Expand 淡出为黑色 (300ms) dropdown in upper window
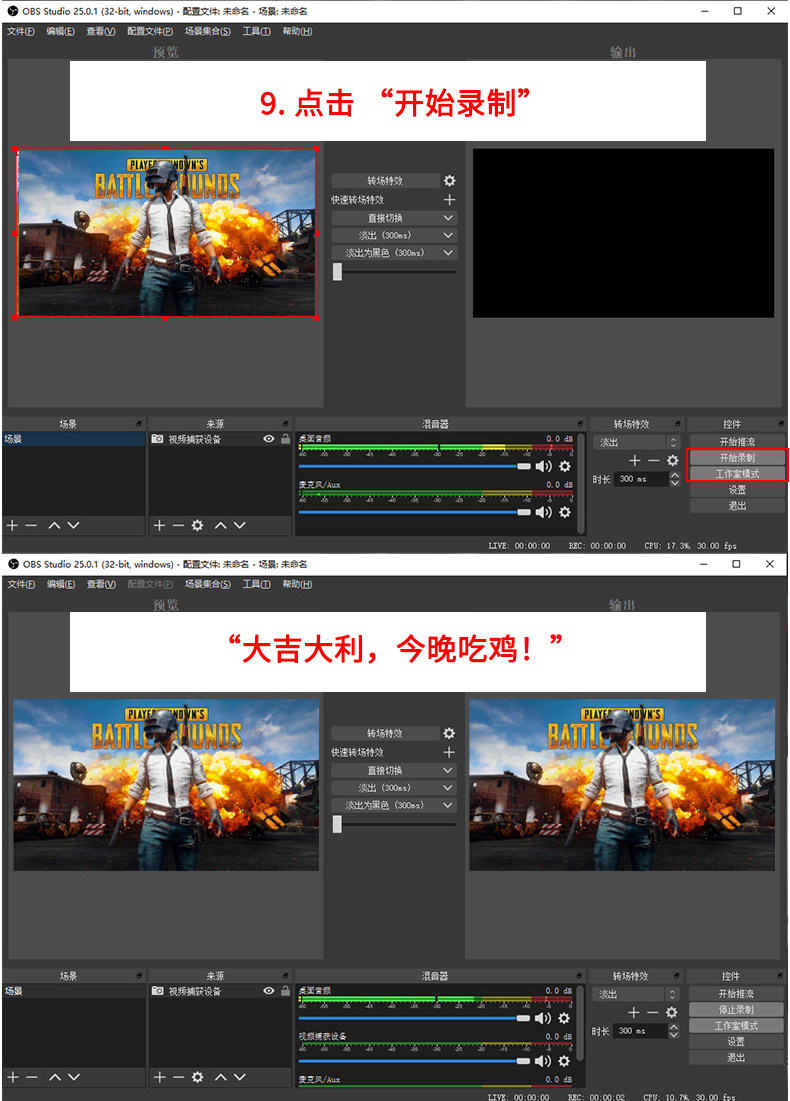Image resolution: width=790 pixels, height=1101 pixels. pos(394,253)
